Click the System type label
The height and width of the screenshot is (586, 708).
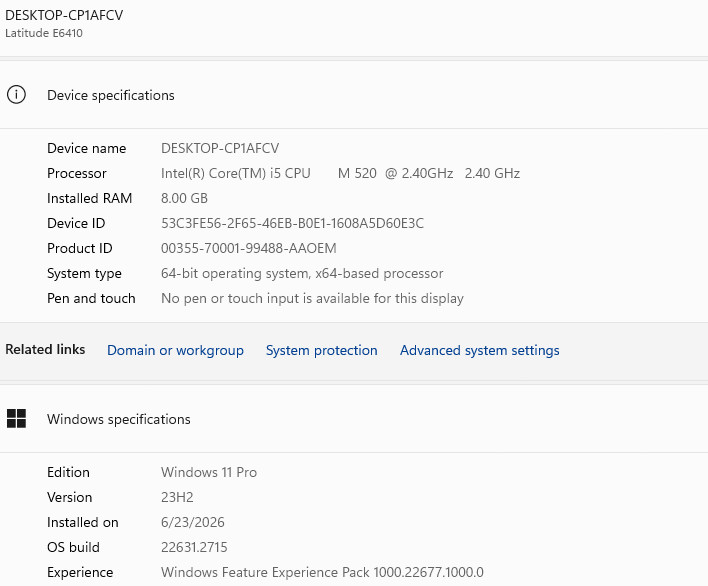pos(84,274)
